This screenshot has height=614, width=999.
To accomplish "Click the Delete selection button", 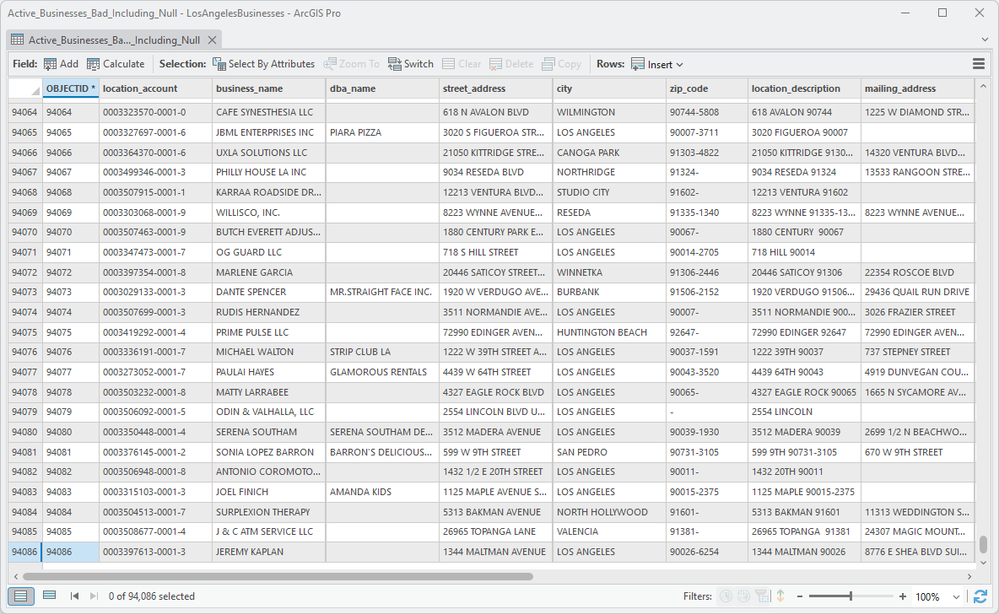I will click(x=511, y=64).
